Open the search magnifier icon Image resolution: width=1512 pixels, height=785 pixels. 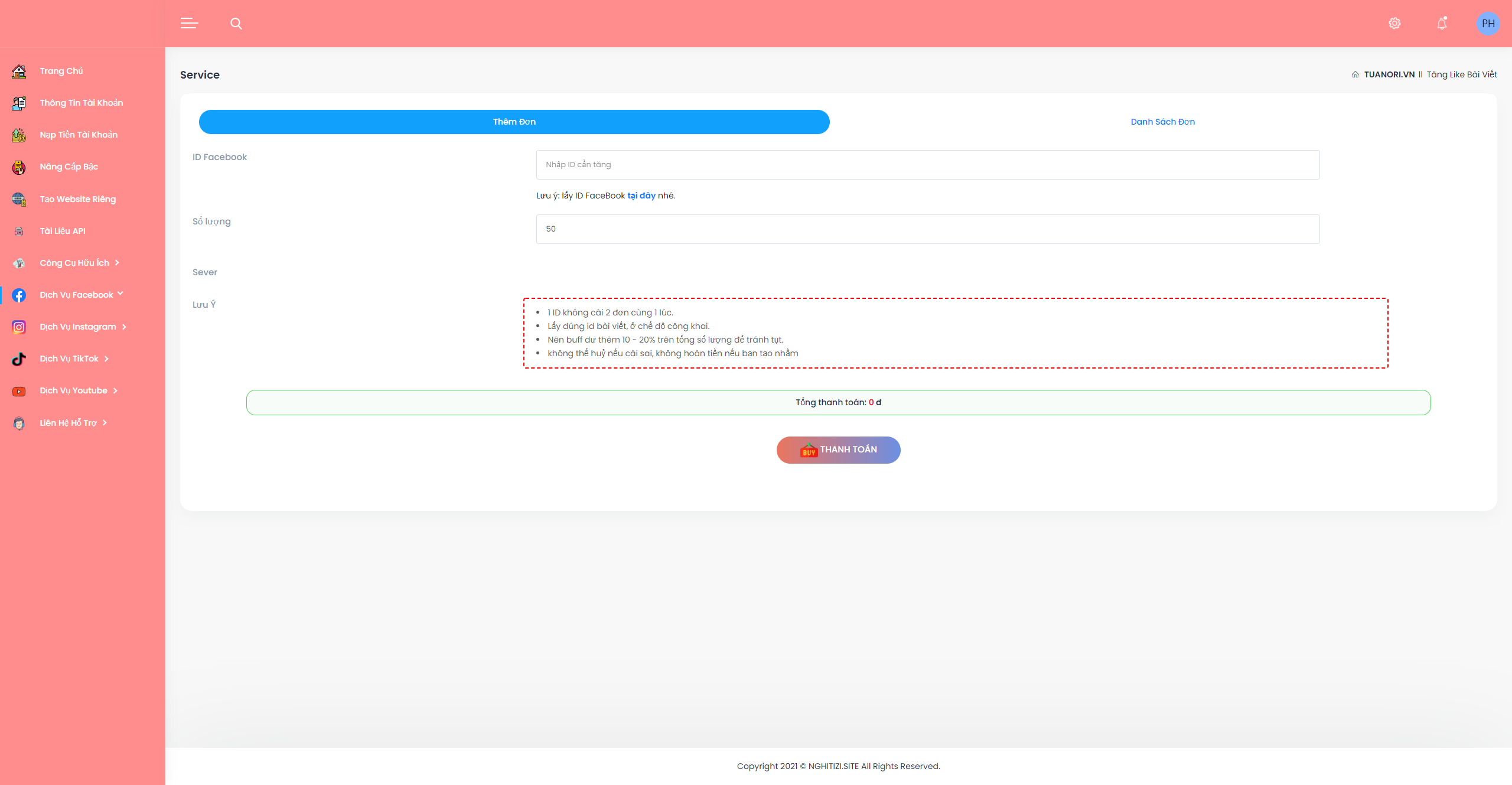(x=236, y=24)
